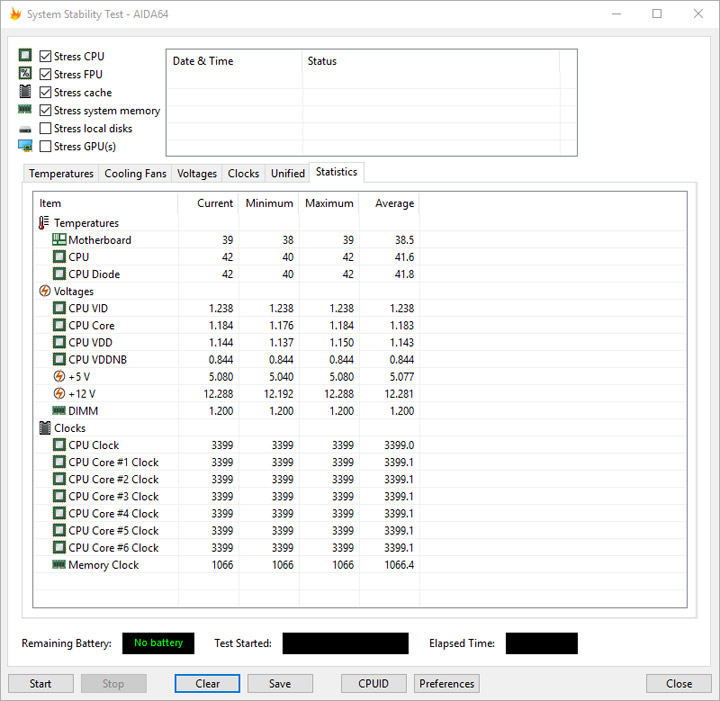This screenshot has height=701, width=720.
Task: Click the Item column header
Action: click(106, 203)
